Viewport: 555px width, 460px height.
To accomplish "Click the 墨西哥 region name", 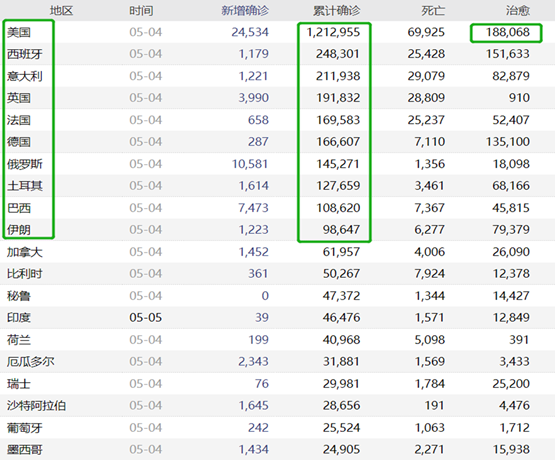I will click(x=24, y=449).
